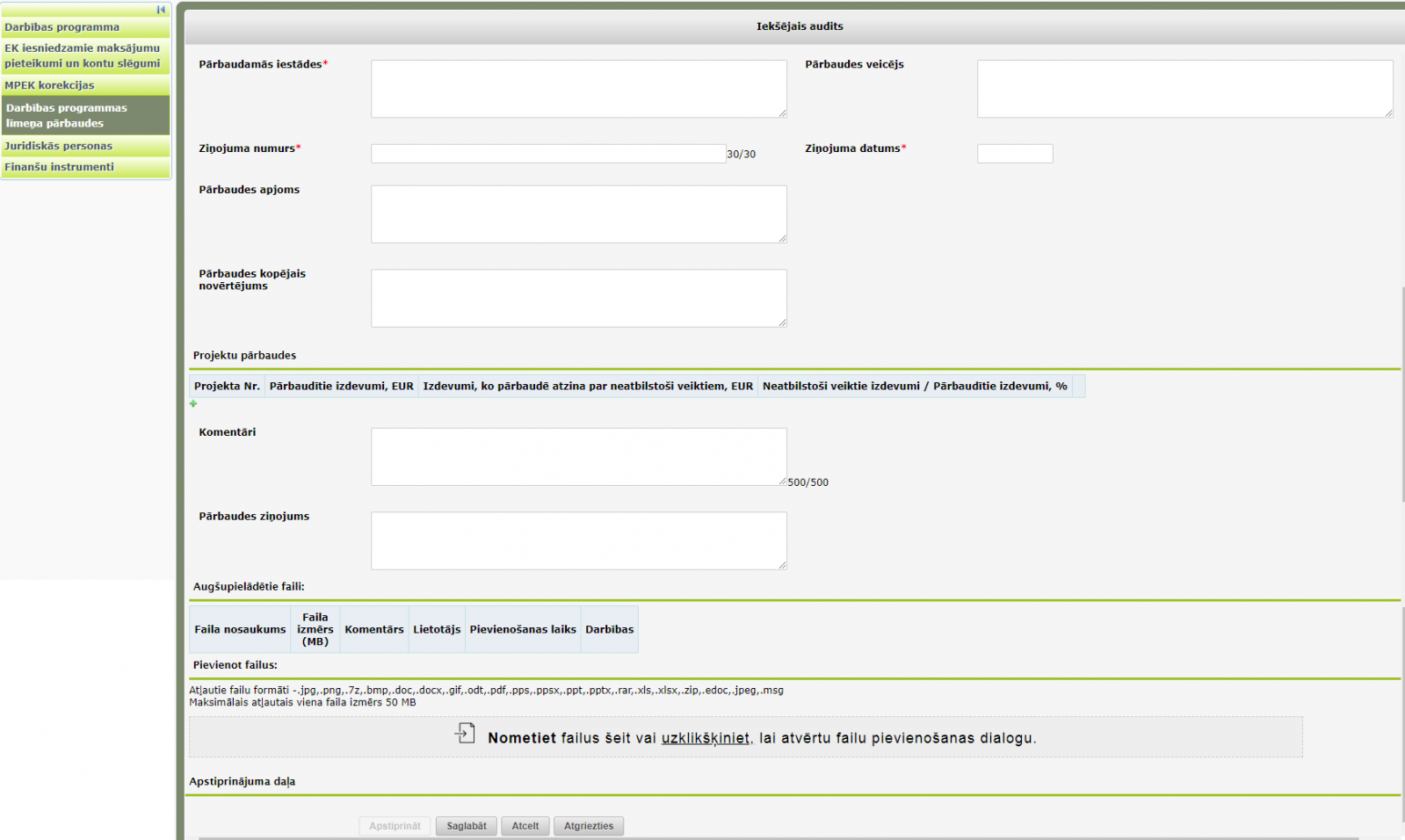This screenshot has width=1405, height=840.
Task: Open the Ziņojuma datums date field
Action: click(x=1014, y=154)
